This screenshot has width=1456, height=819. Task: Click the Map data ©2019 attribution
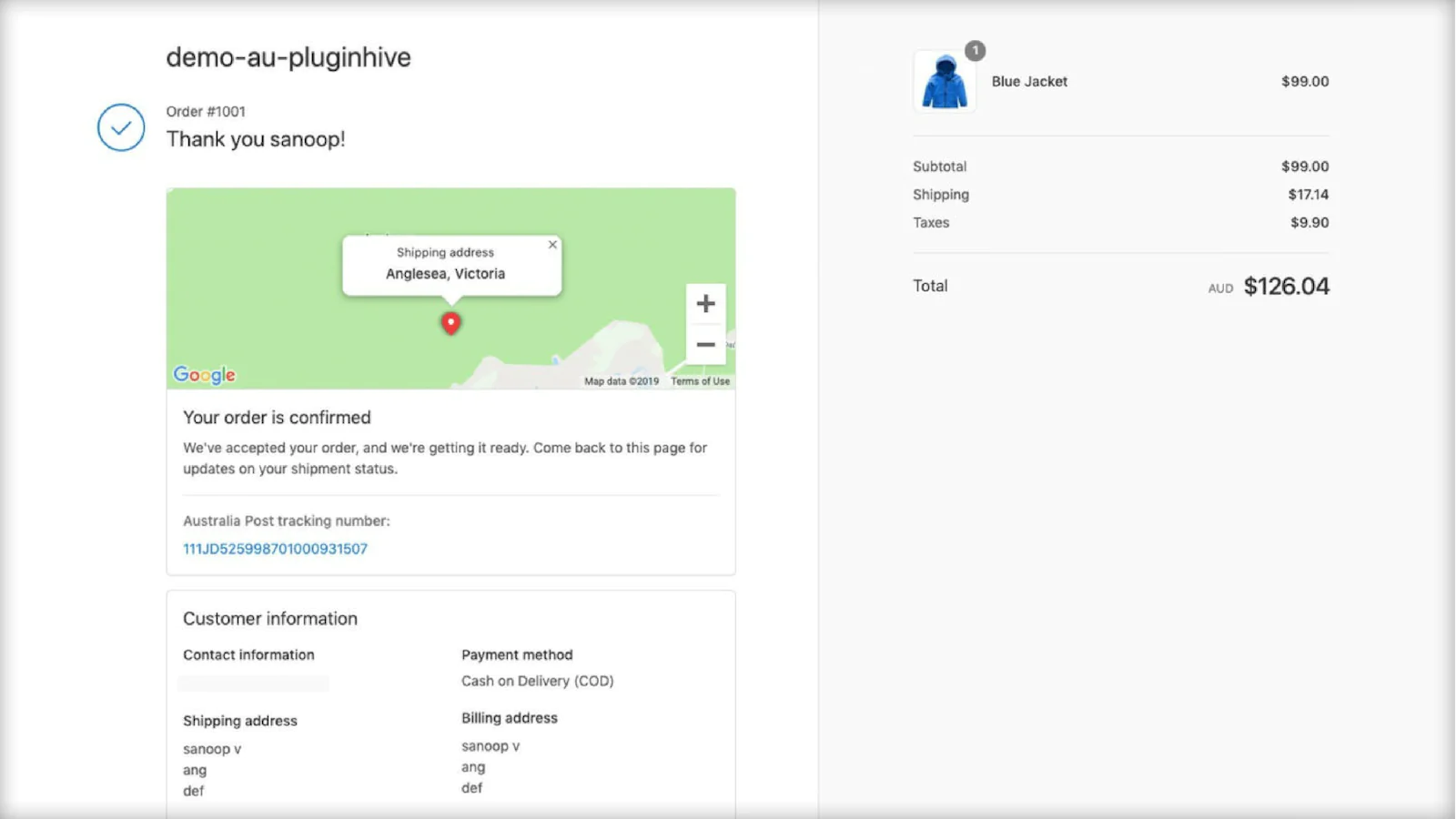[622, 381]
